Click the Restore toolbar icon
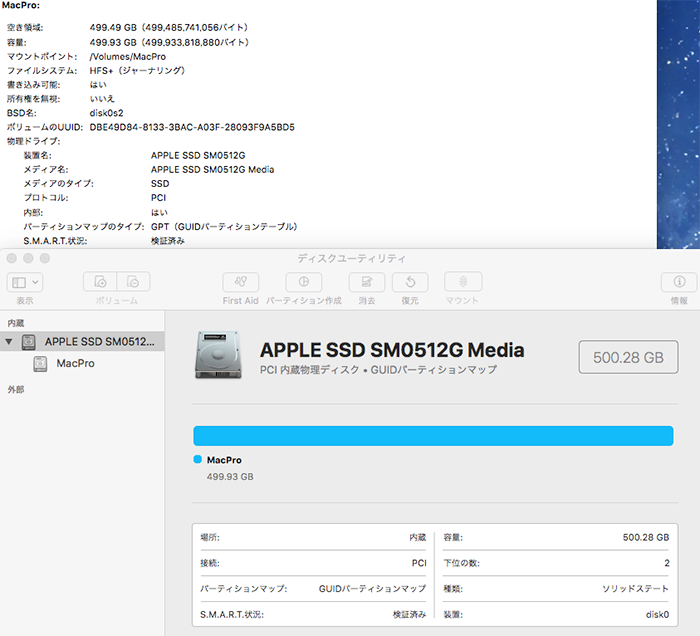This screenshot has height=636, width=700. tap(410, 282)
